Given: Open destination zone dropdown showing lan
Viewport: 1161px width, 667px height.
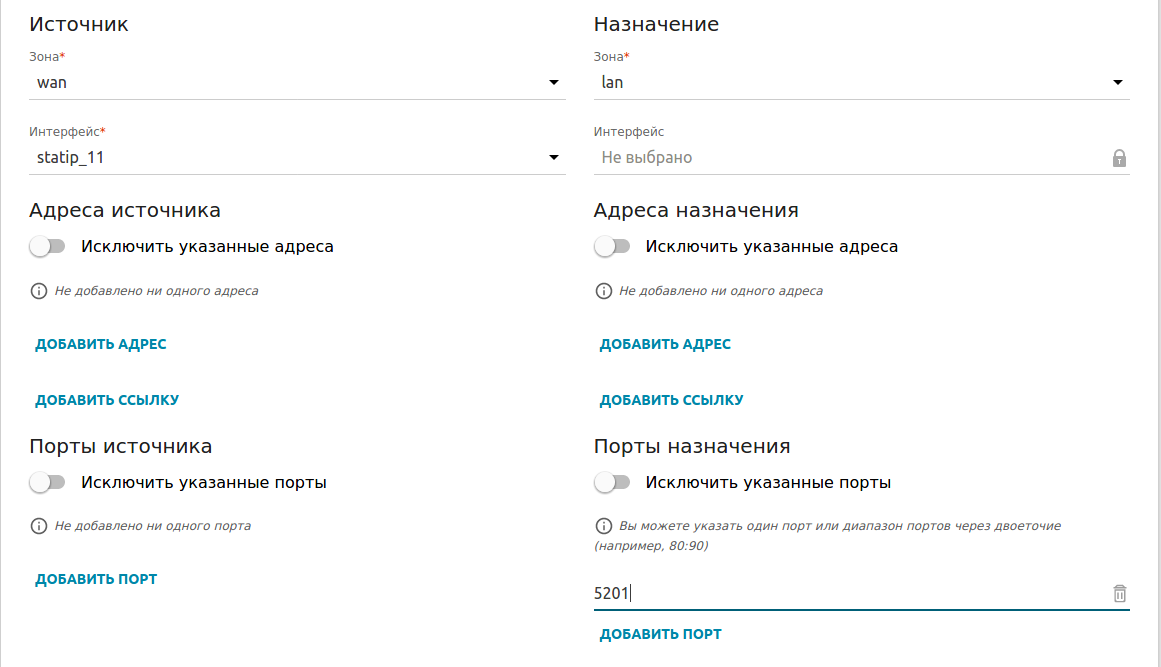Looking at the screenshot, I should pos(861,83).
